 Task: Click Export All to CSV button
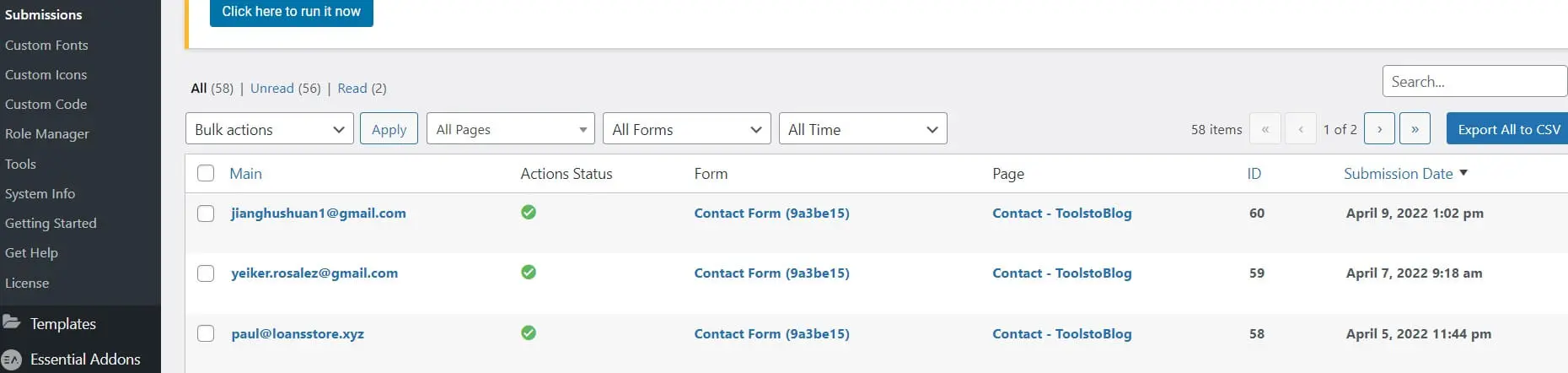pos(1507,129)
